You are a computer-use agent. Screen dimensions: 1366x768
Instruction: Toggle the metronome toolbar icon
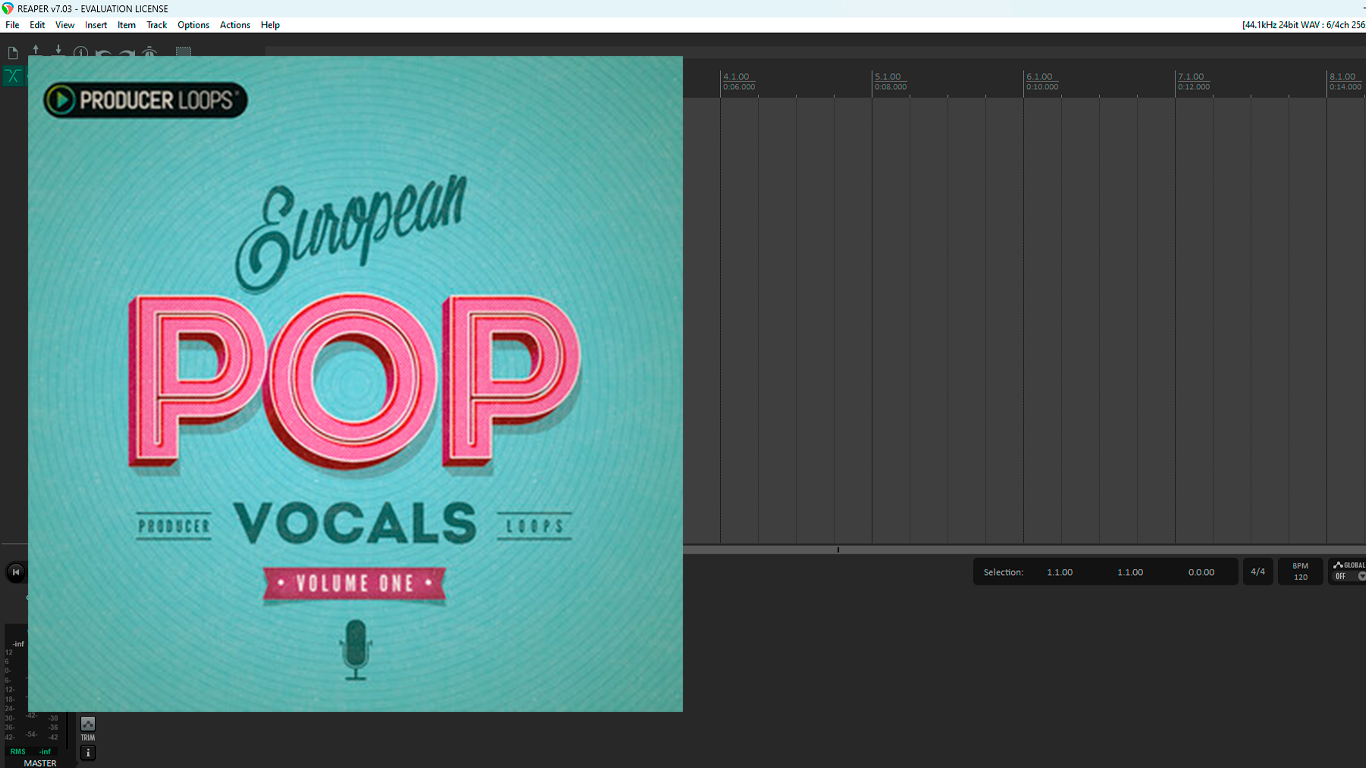pos(150,51)
